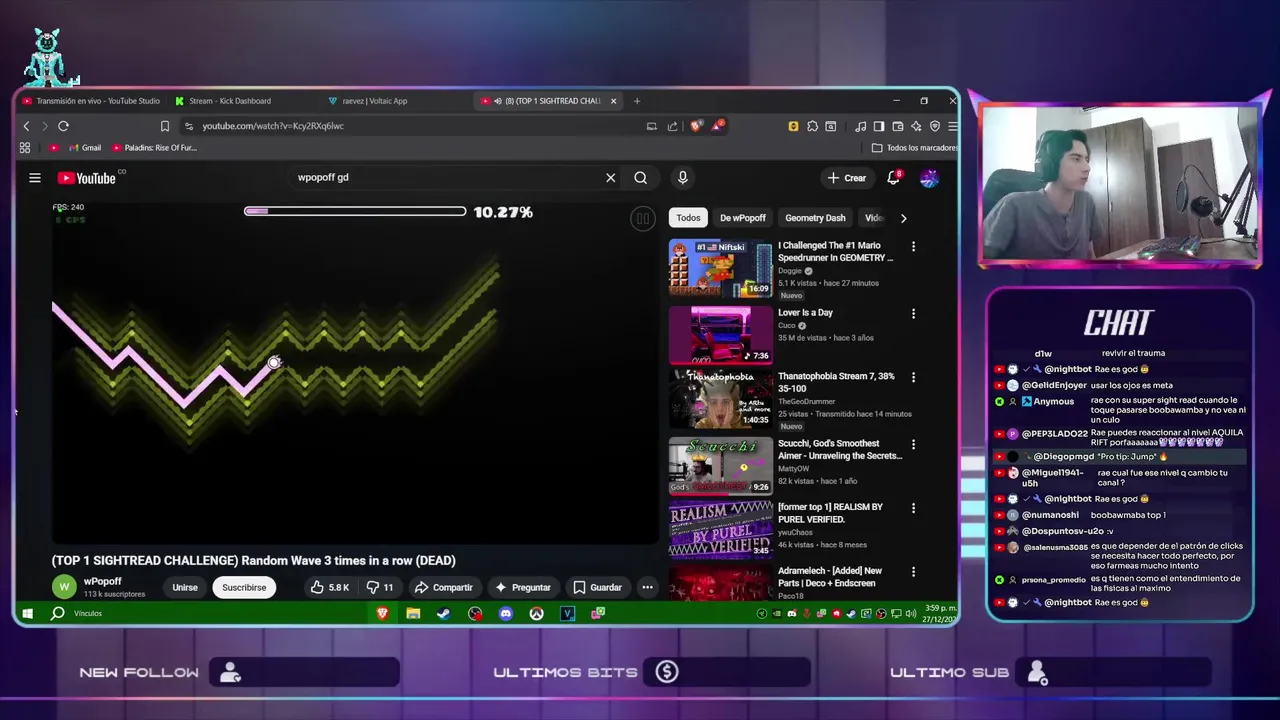Open the Brave Wallet icon
This screenshot has height=720, width=1280.
[x=898, y=126]
